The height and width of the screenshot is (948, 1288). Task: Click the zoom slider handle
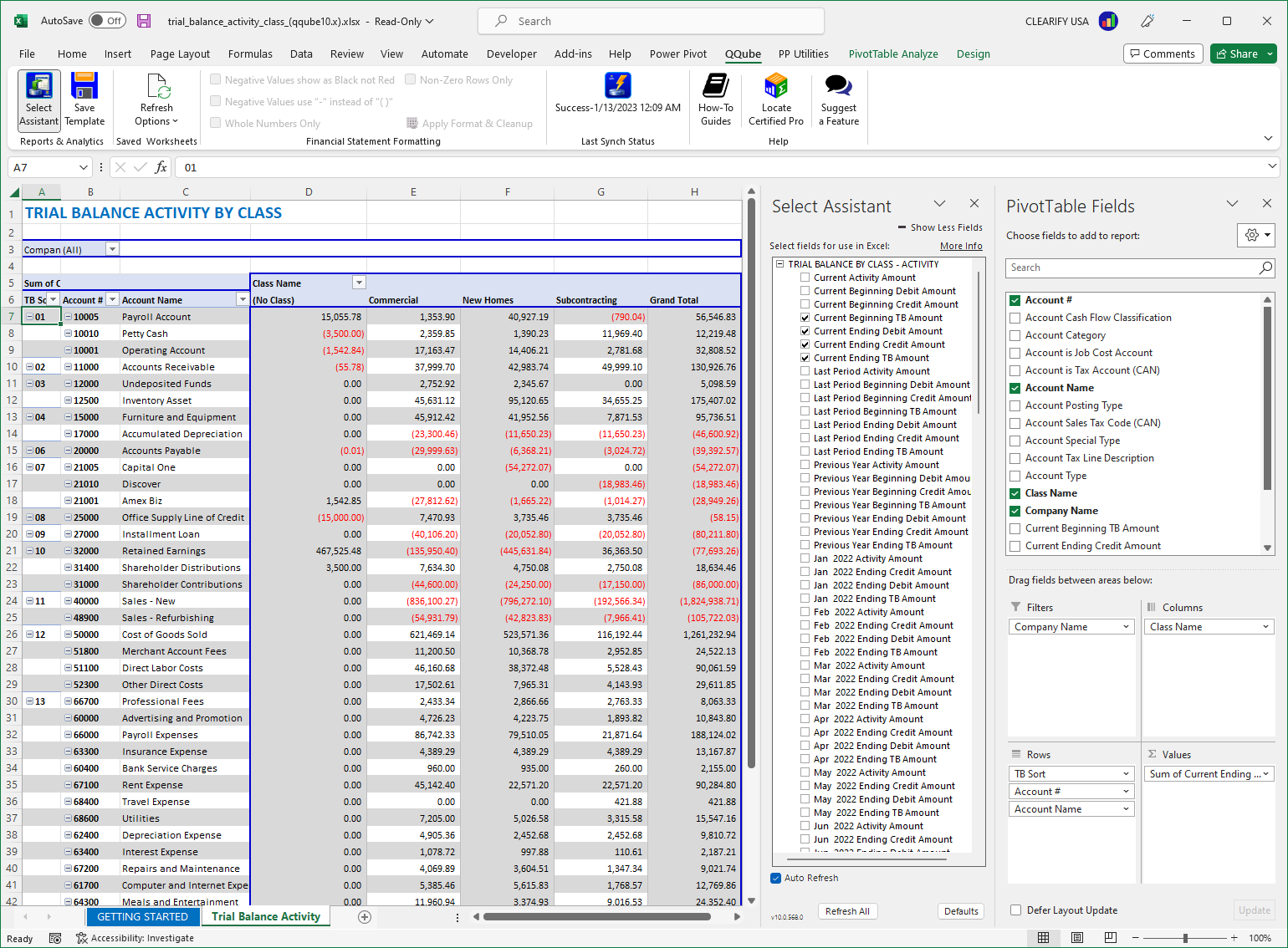(1185, 938)
